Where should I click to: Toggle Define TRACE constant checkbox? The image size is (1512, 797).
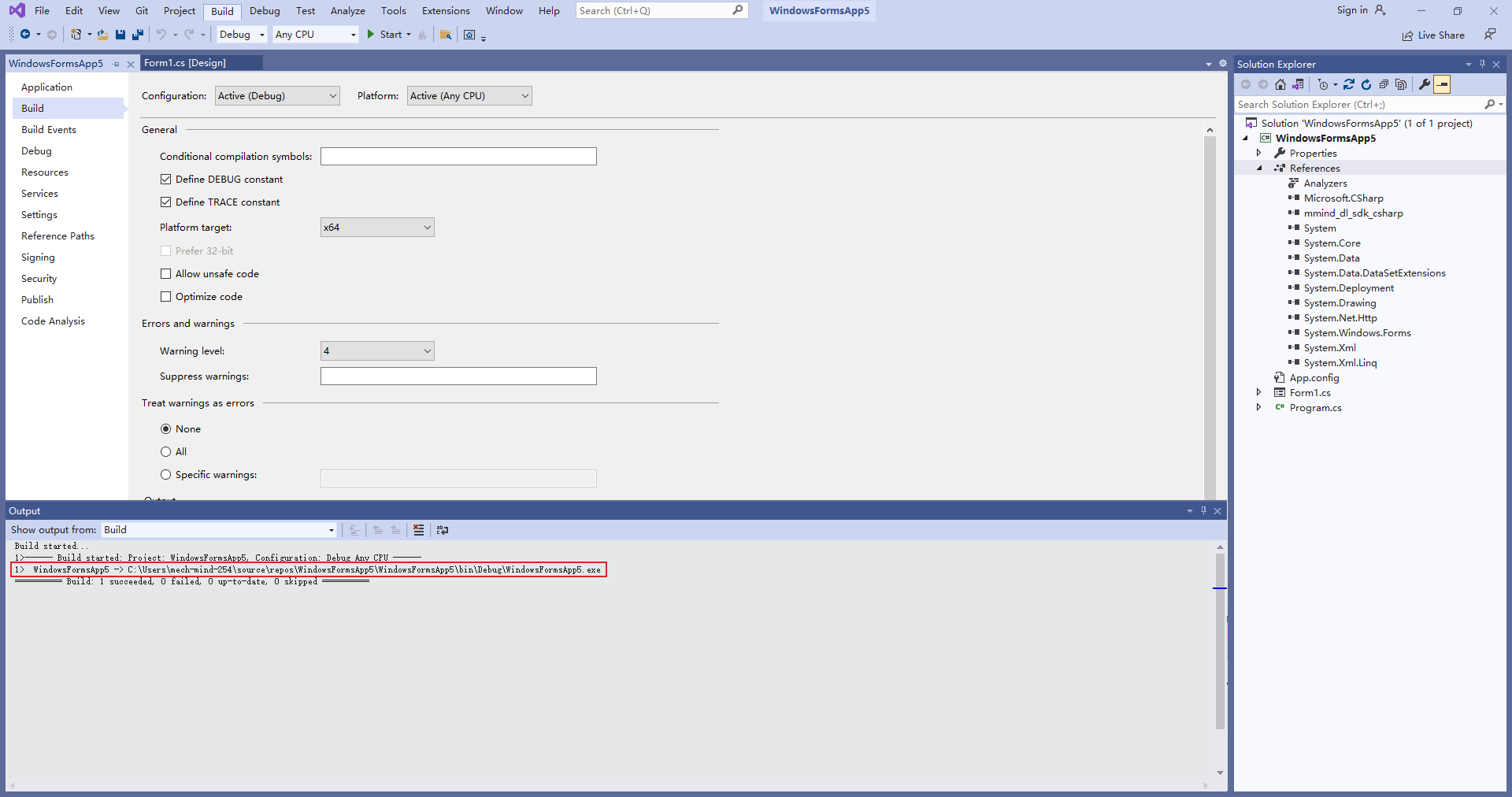(165, 202)
